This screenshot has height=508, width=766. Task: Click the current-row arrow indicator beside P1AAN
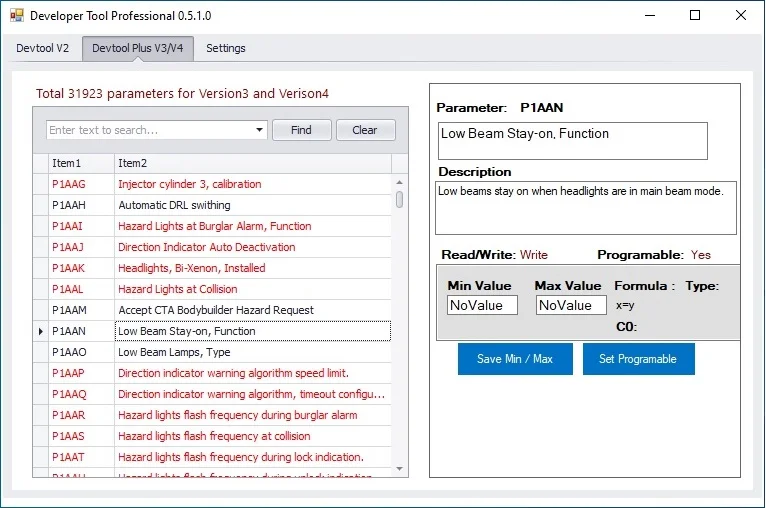pos(41,331)
